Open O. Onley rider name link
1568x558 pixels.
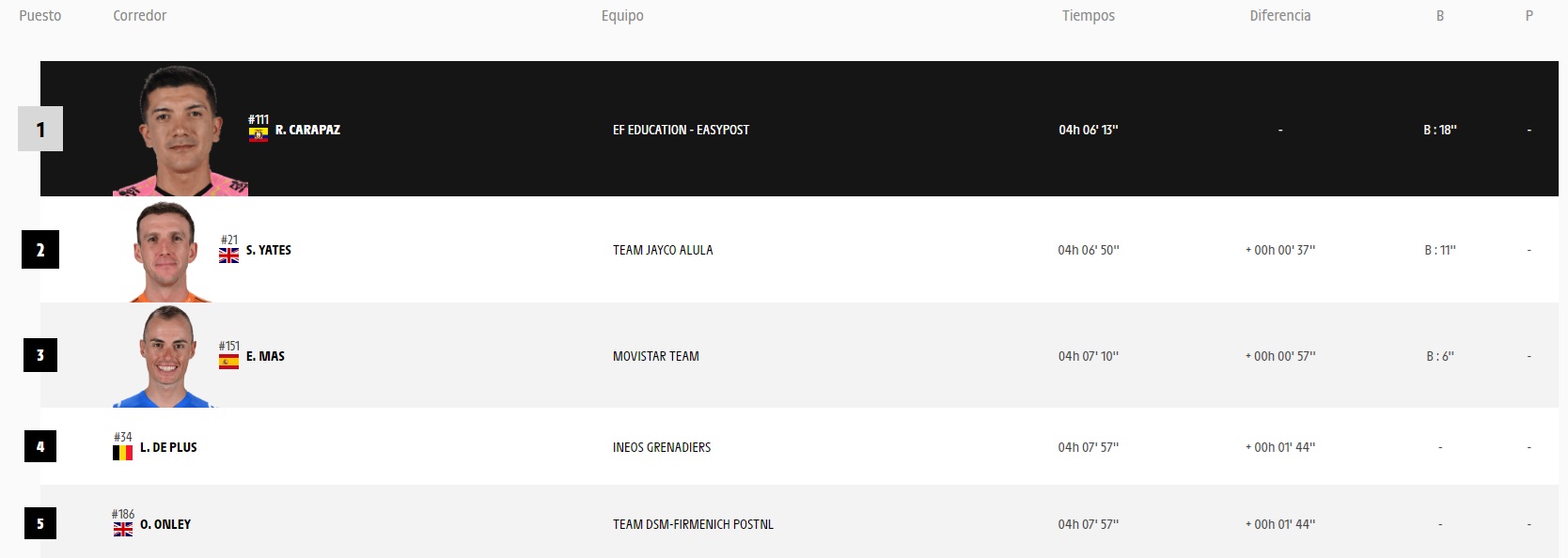click(x=165, y=525)
